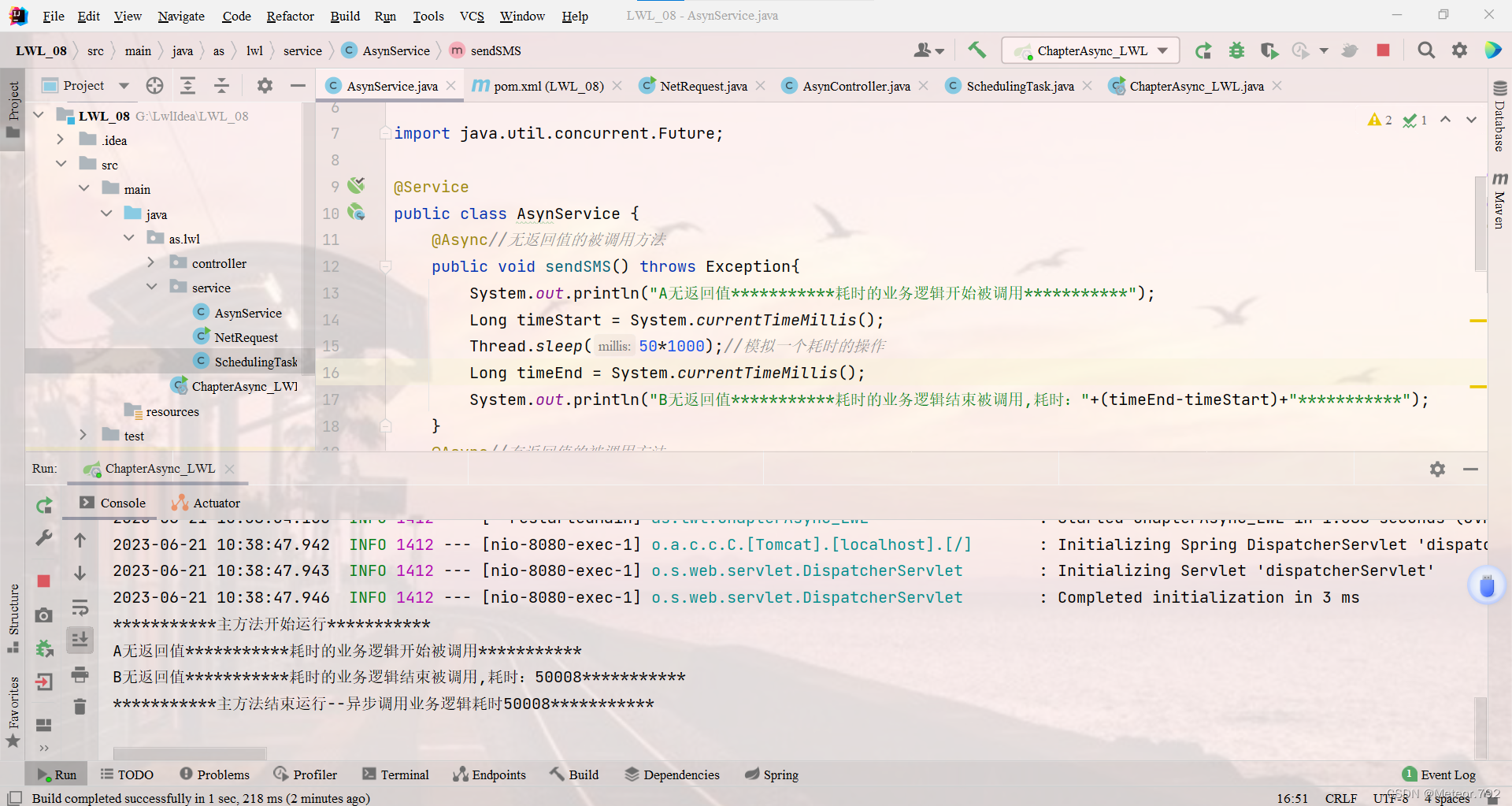Switch to the pom.xml (LWL_08) tab
Image resolution: width=1512 pixels, height=806 pixels.
pos(547,86)
